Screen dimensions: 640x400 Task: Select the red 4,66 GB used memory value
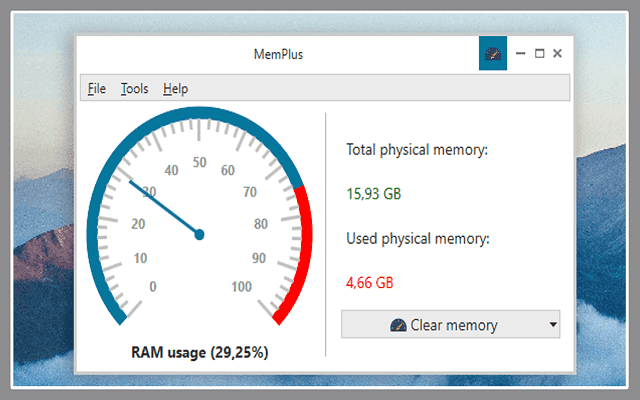tap(369, 283)
